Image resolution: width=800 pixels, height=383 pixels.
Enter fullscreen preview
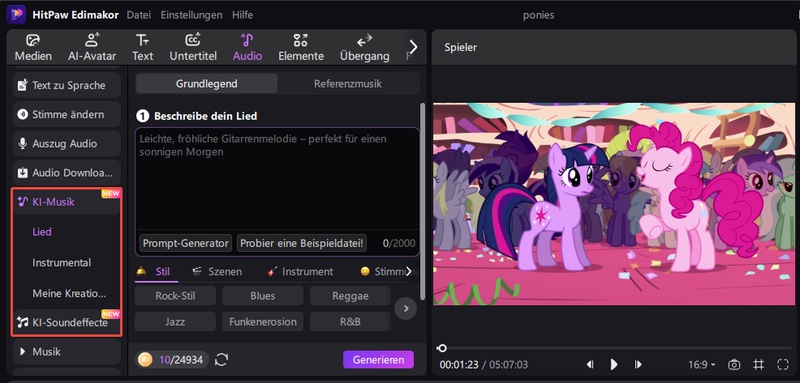(x=783, y=365)
